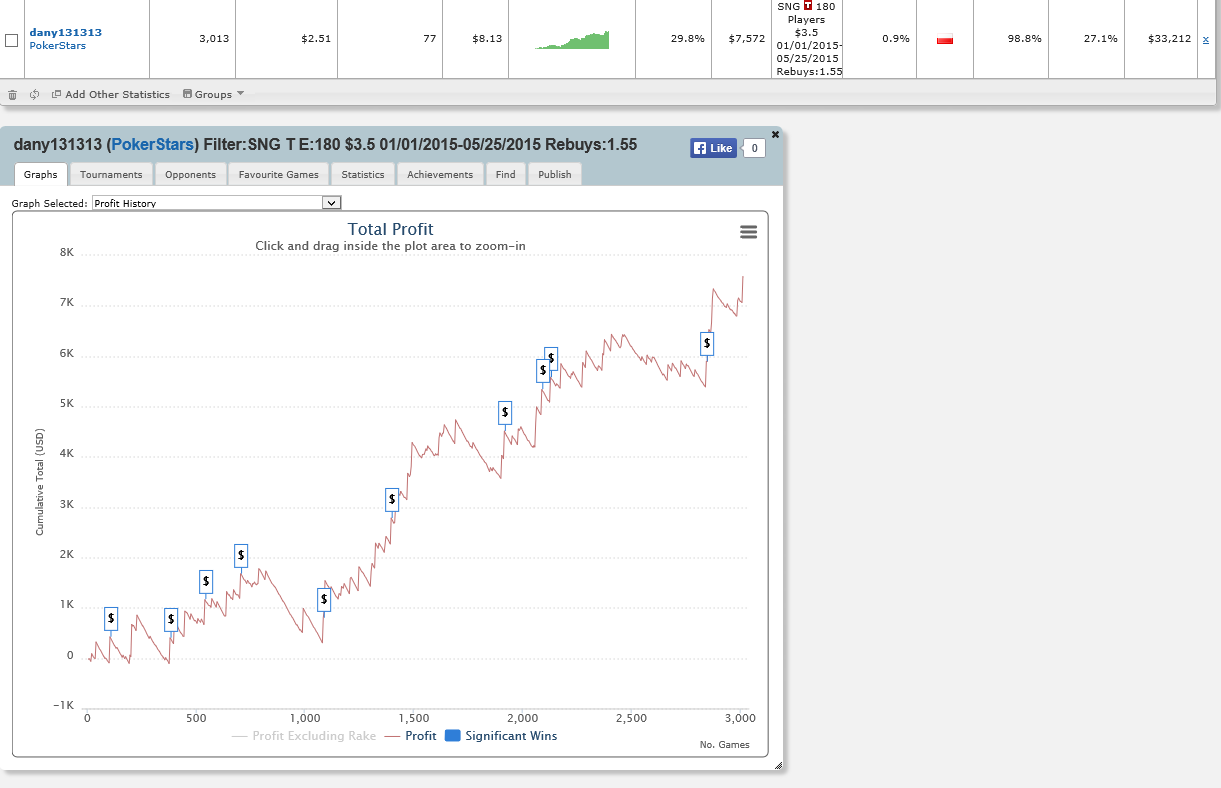The image size is (1221, 788).
Task: Click the $ win marker near 700 games
Action: click(241, 555)
